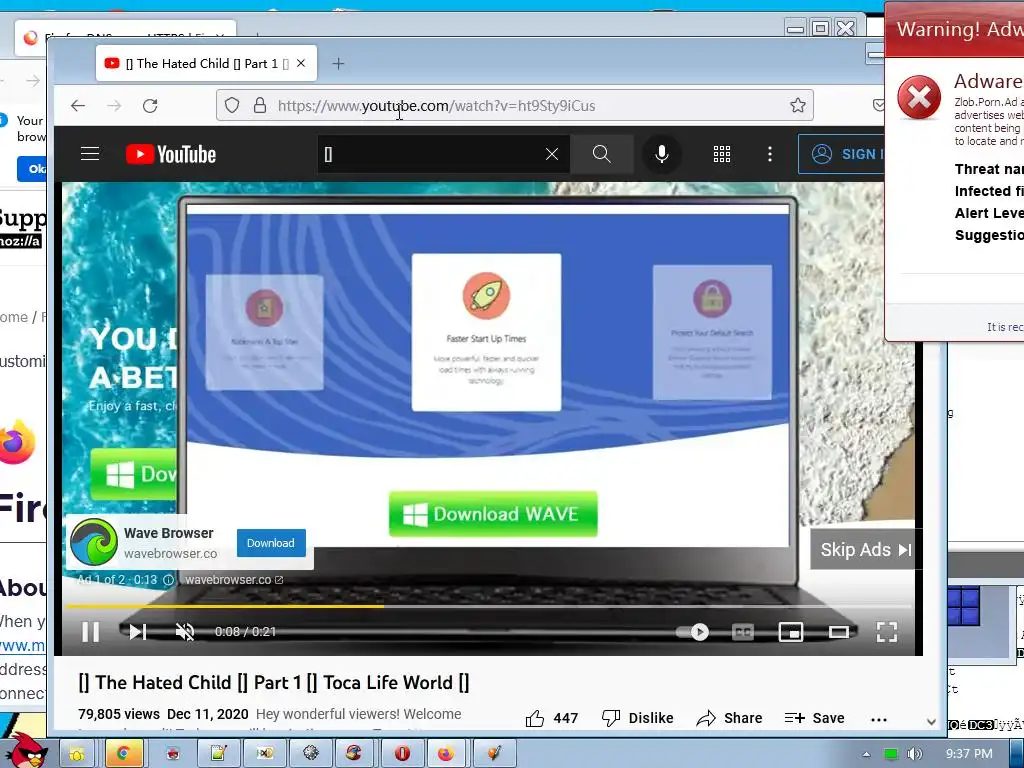The height and width of the screenshot is (768, 1024).
Task: Enable miniplayer mode
Action: point(791,632)
